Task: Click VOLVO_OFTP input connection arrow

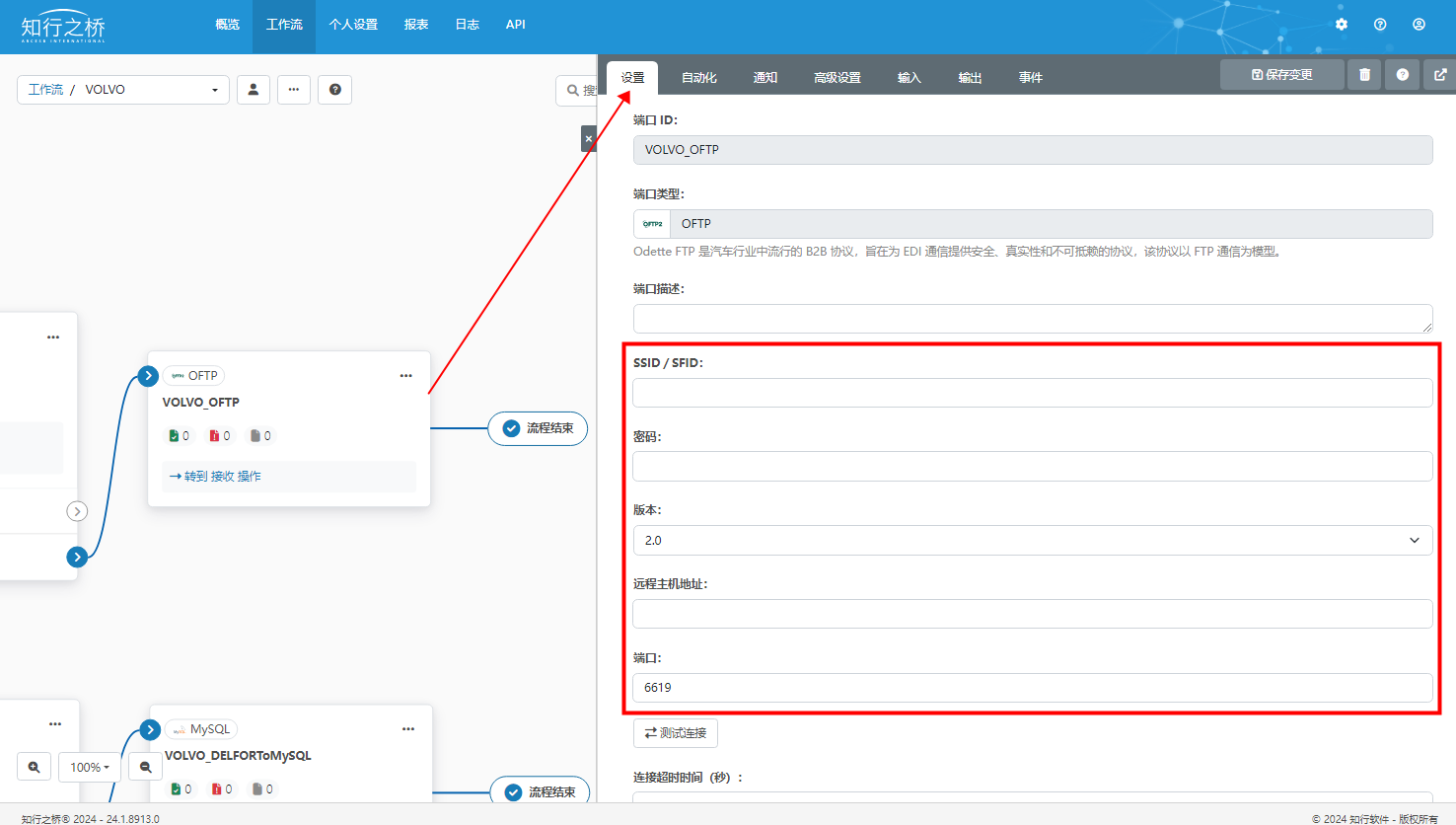Action: pos(148,376)
